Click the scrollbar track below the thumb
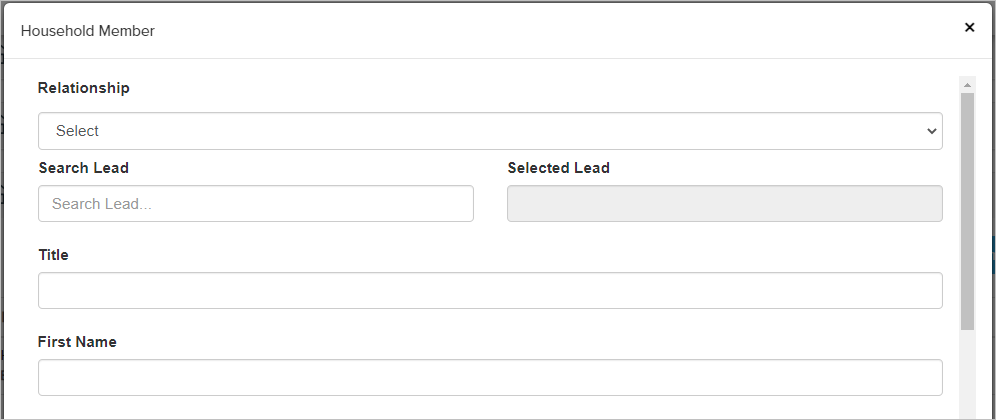Image resolution: width=996 pixels, height=420 pixels. click(967, 375)
